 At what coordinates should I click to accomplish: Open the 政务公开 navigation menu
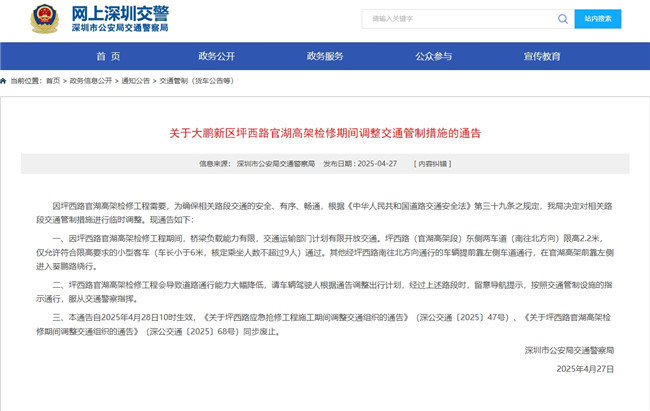coord(220,56)
